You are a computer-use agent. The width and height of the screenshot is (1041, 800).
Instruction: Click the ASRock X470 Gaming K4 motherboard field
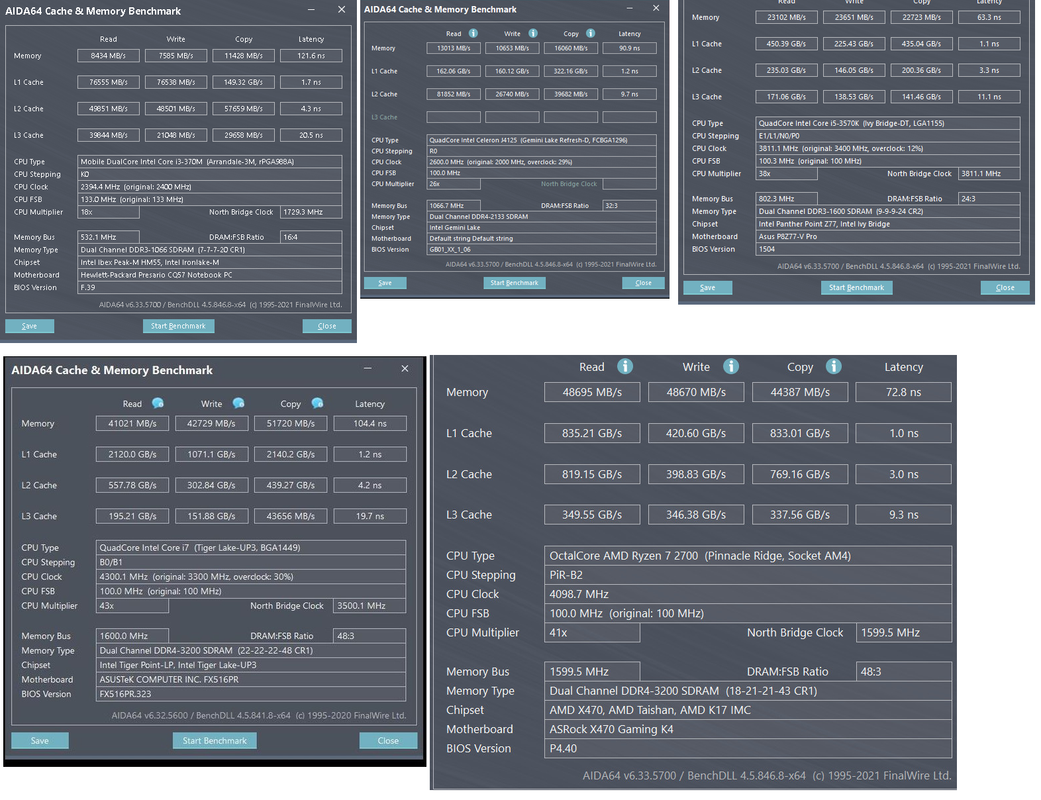tap(748, 729)
